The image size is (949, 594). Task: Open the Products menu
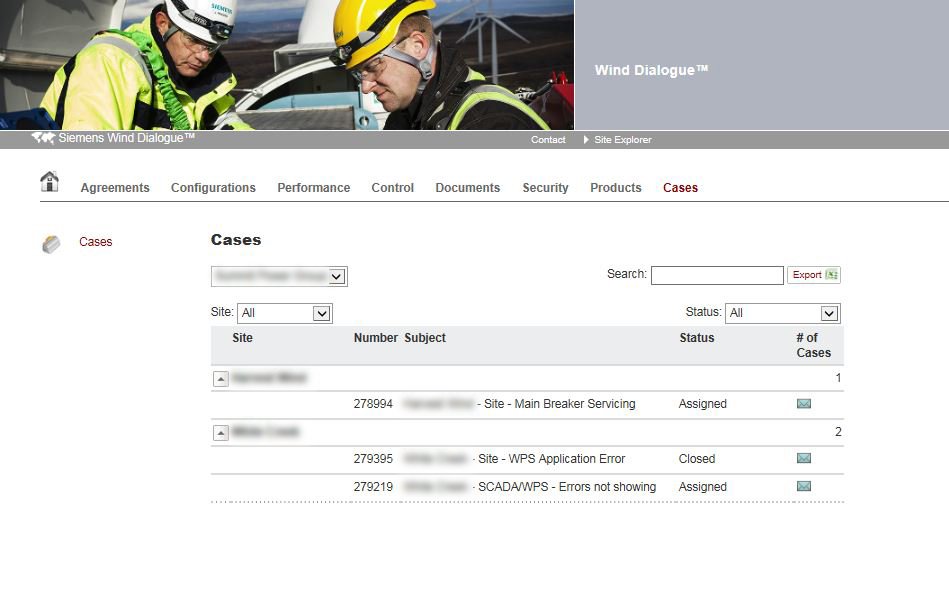click(x=616, y=188)
